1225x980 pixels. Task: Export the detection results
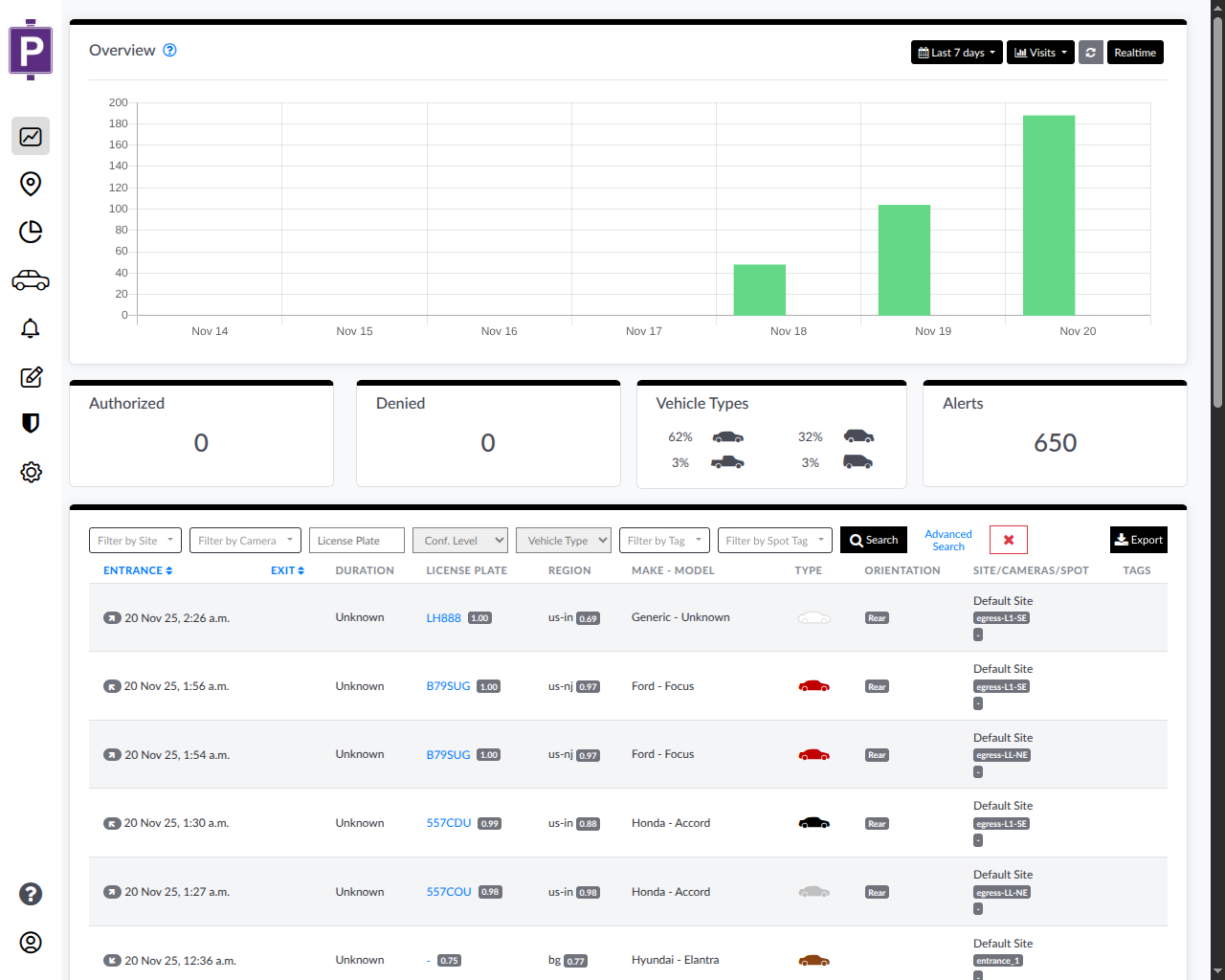coord(1138,539)
